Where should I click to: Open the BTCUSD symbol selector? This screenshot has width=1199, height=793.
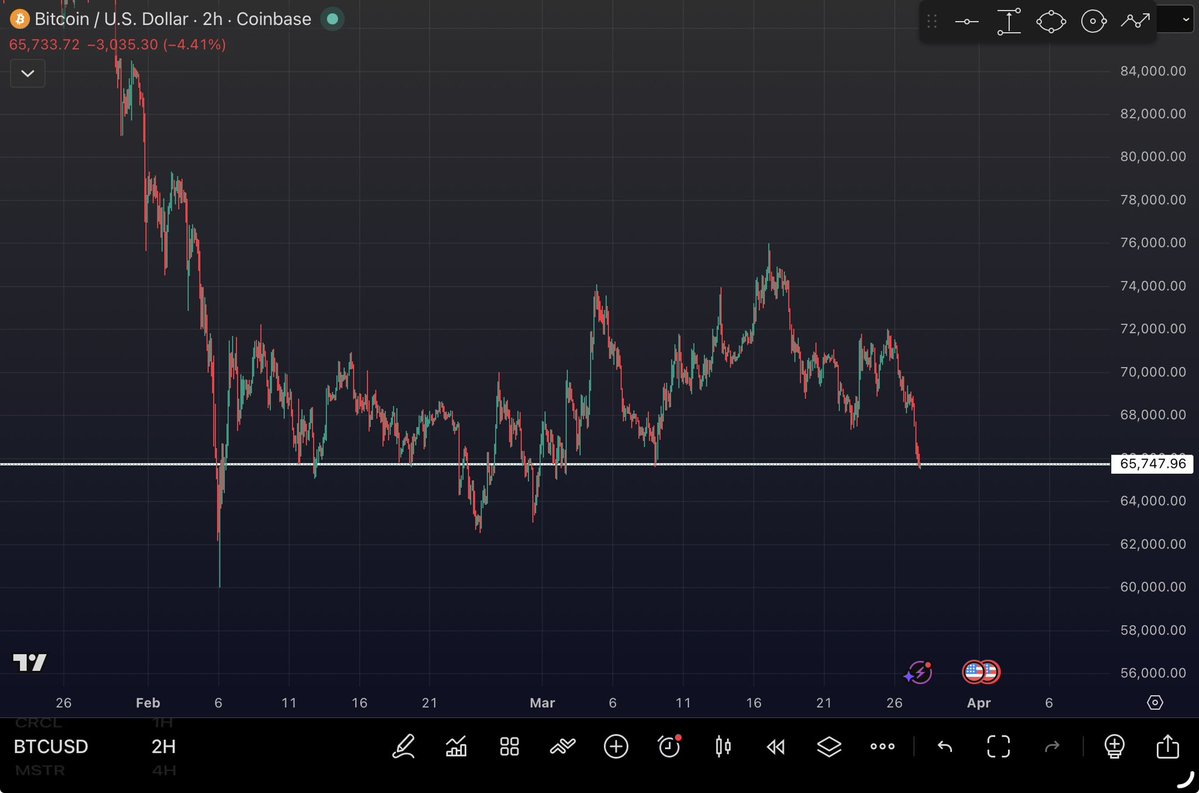(x=51, y=746)
